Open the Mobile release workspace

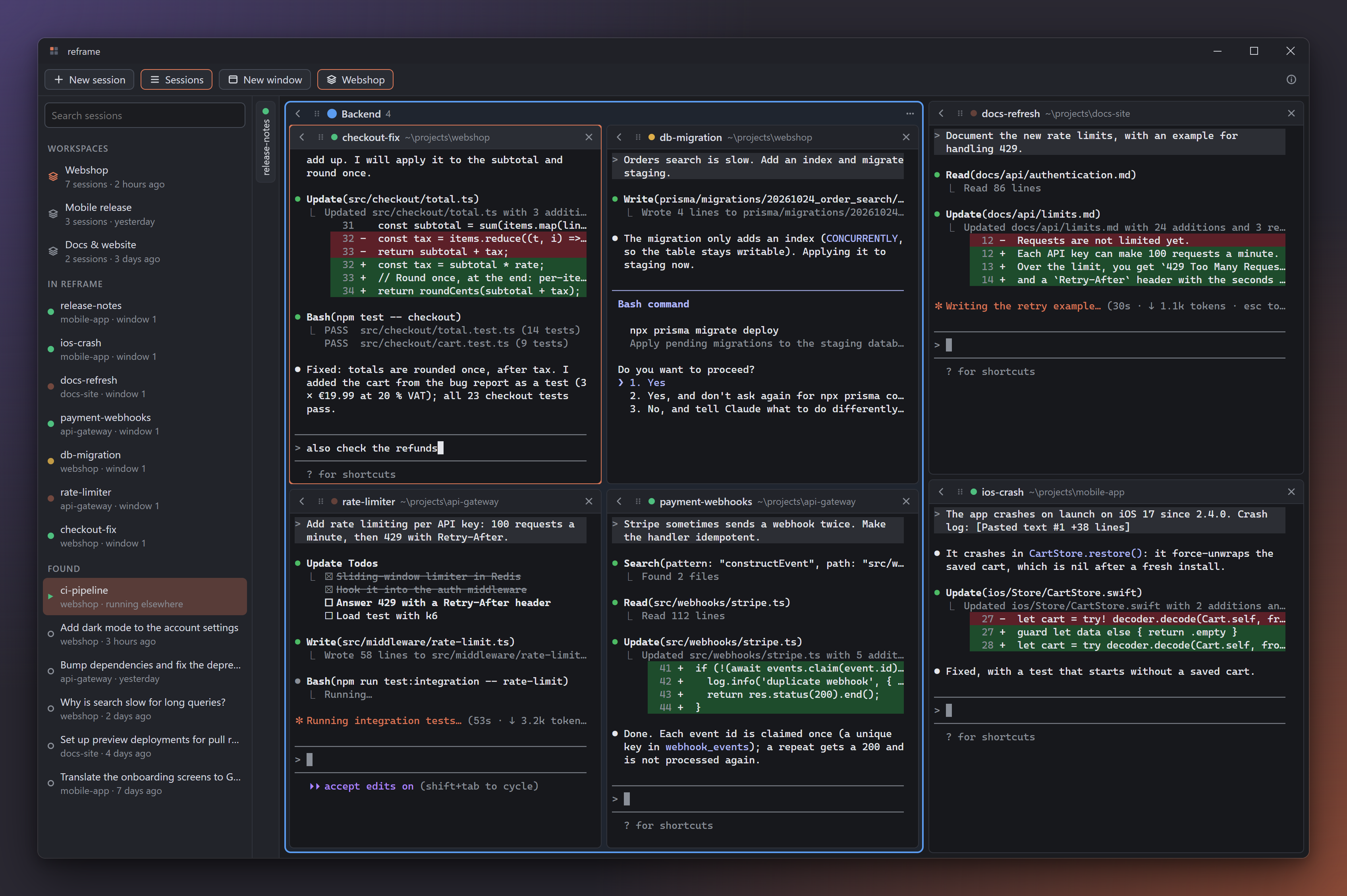pos(145,214)
